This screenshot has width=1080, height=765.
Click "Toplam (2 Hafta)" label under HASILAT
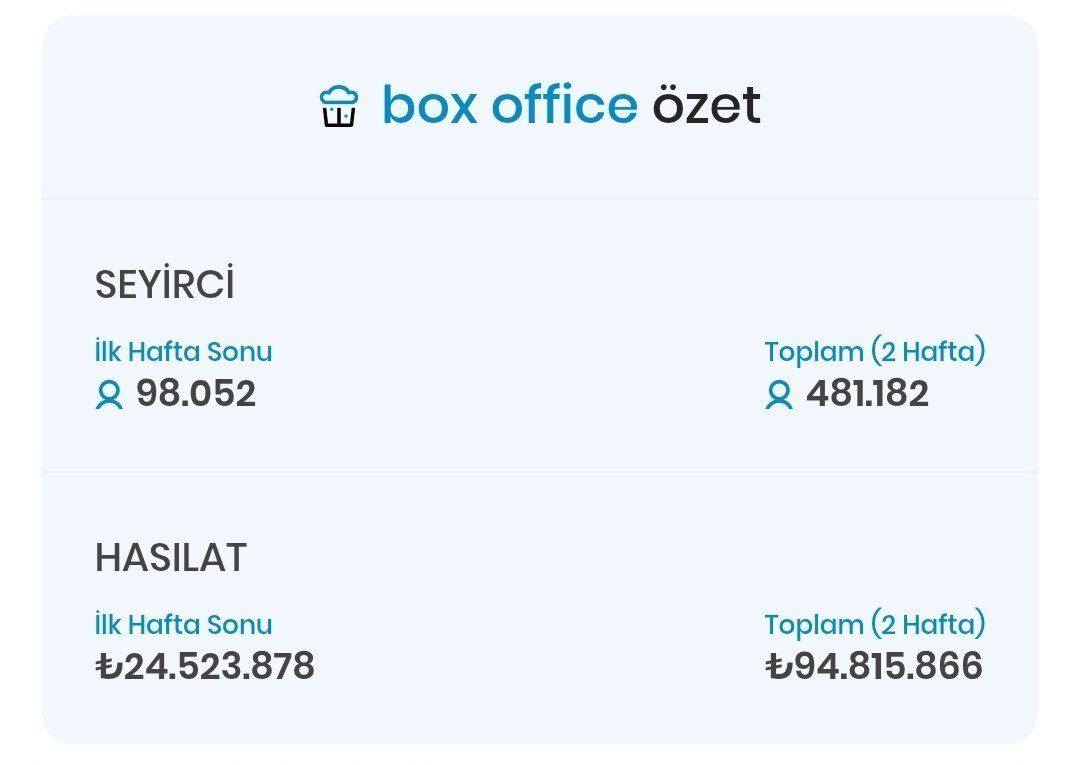[875, 625]
